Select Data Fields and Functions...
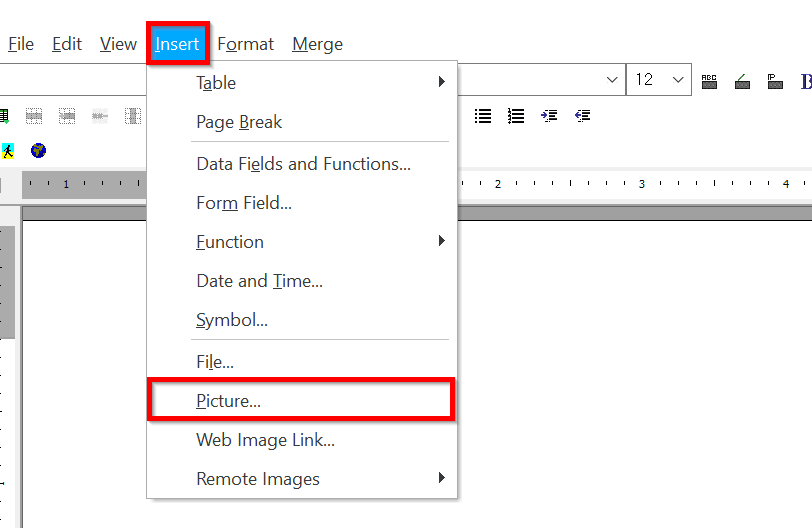Screen dimensions: 812x528 302,164
